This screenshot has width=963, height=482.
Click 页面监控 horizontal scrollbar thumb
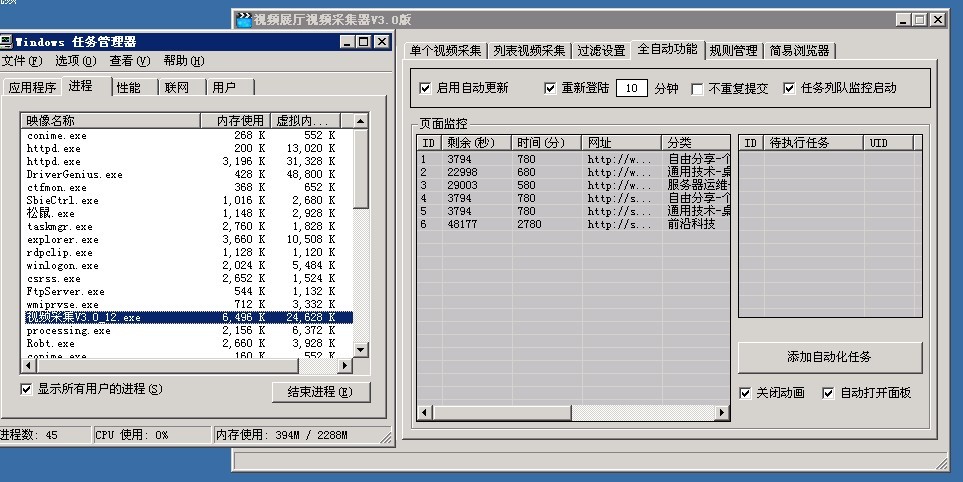click(x=502, y=413)
